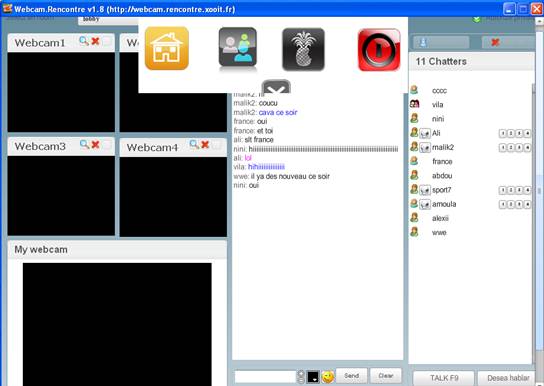This screenshot has width=544, height=386.
Task: Close Webcam3 with red X
Action: [95, 144]
